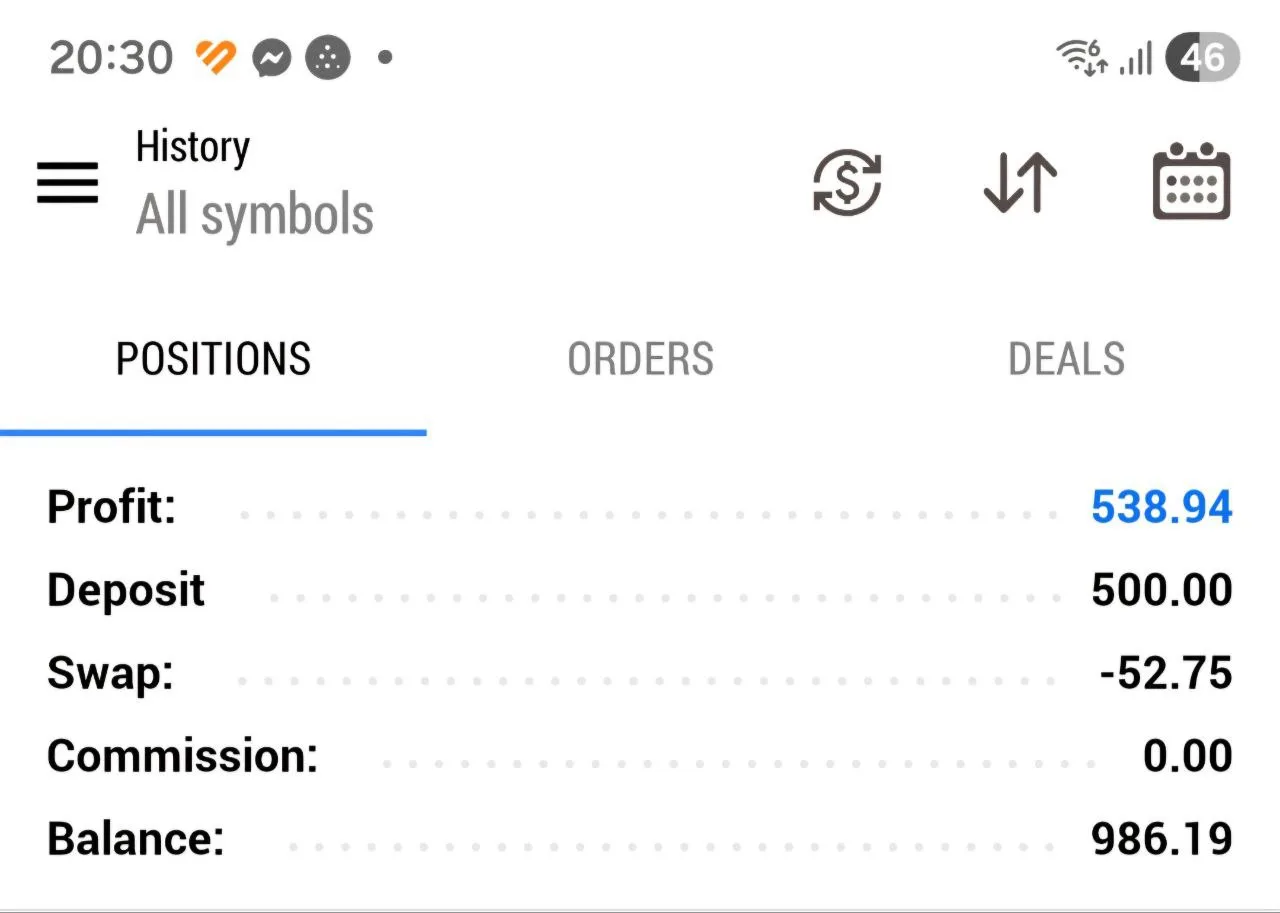Tap the Deposit row label
Screen dimensions: 1280x913
coord(126,591)
